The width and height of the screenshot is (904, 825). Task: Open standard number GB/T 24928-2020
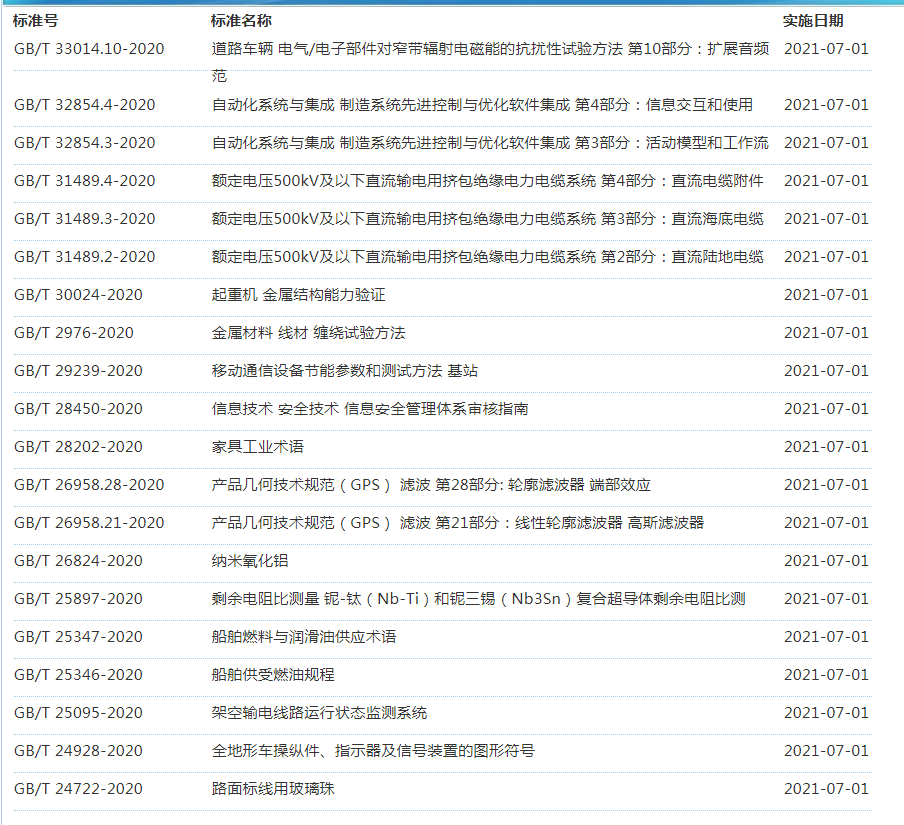pyautogui.click(x=78, y=751)
